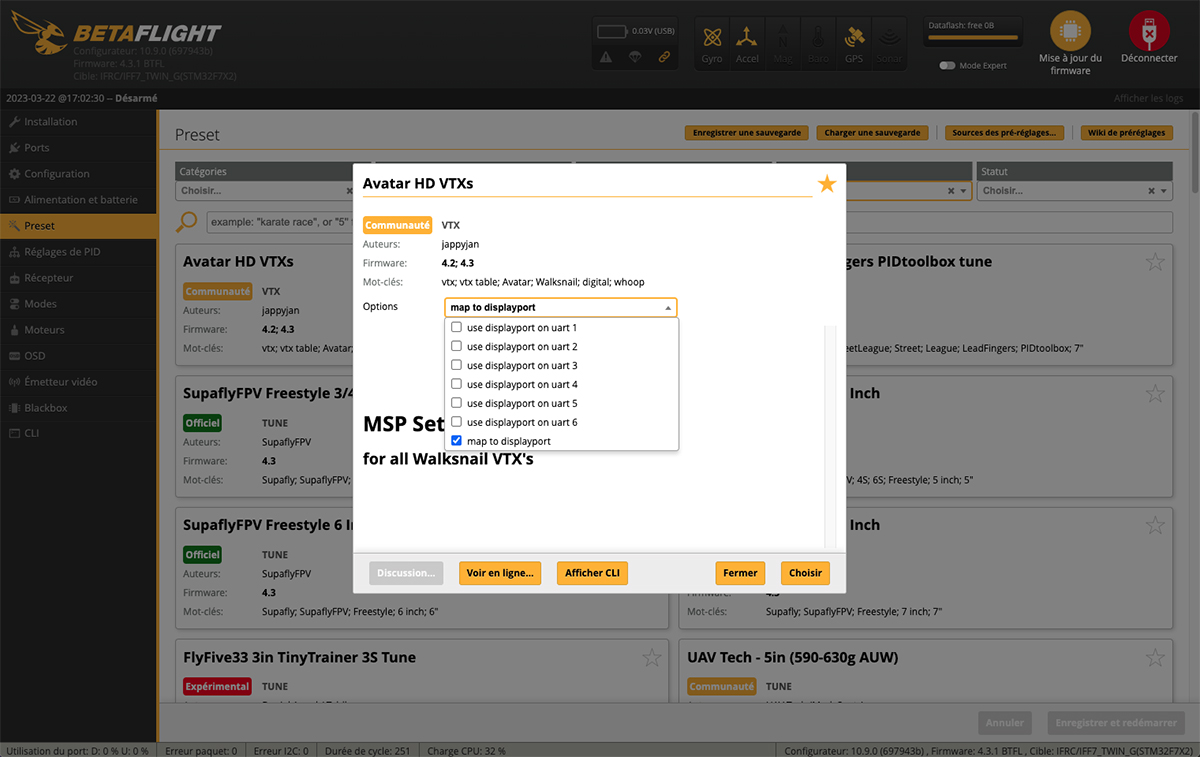1200x757 pixels.
Task: Click the magnifier icon beside the preset search
Action: coord(186,222)
